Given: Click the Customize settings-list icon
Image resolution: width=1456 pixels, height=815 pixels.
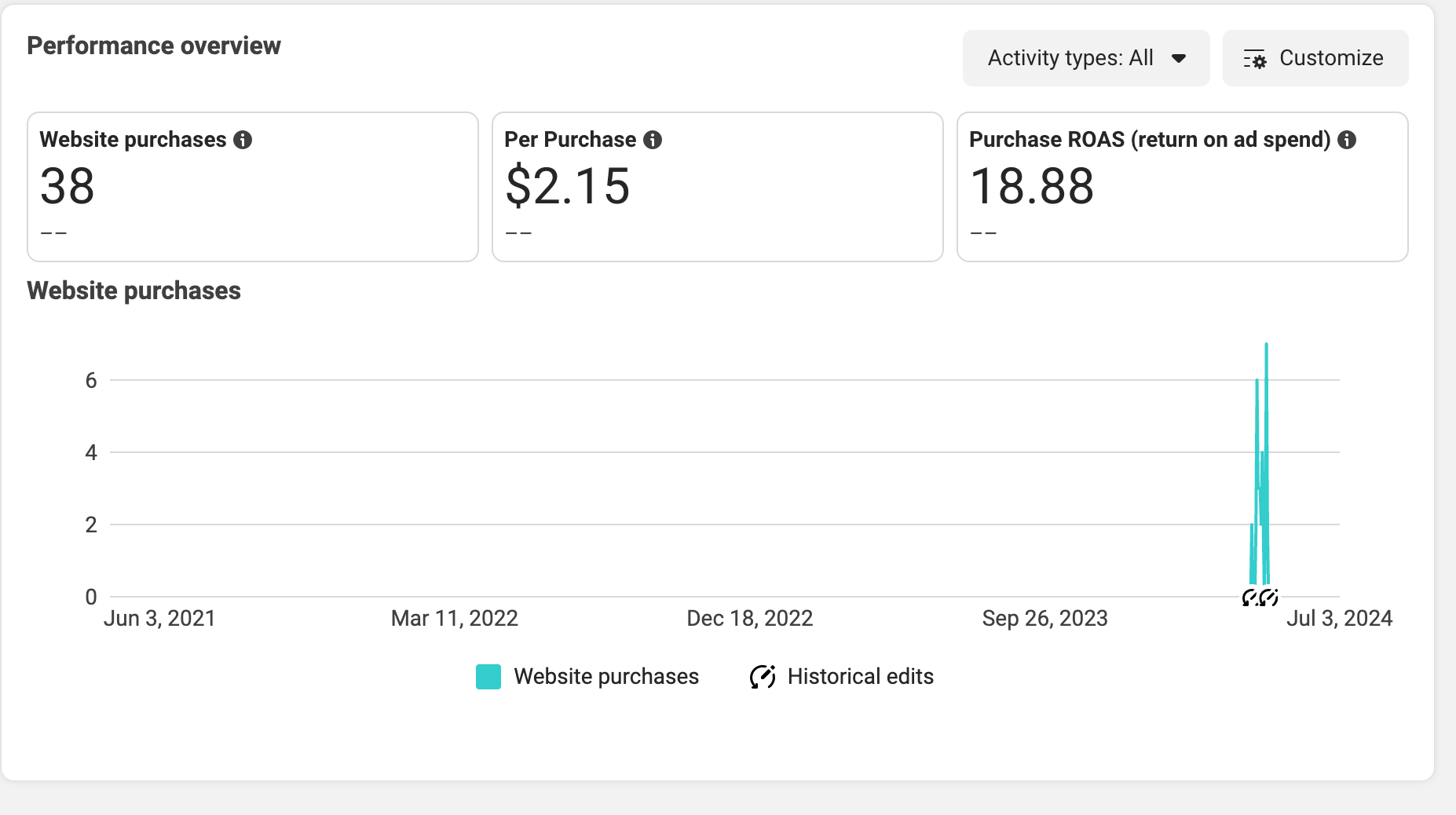Looking at the screenshot, I should coord(1254,59).
